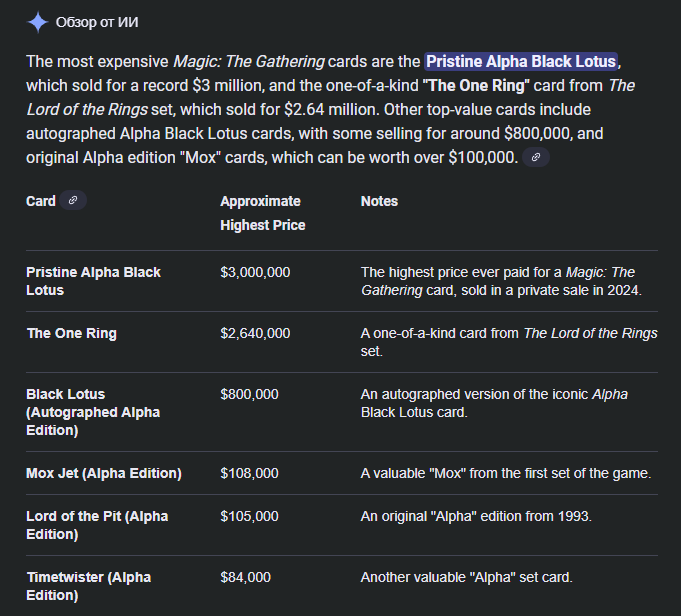Click the $108,000 price cell
This screenshot has width=681, height=616.
tap(249, 473)
